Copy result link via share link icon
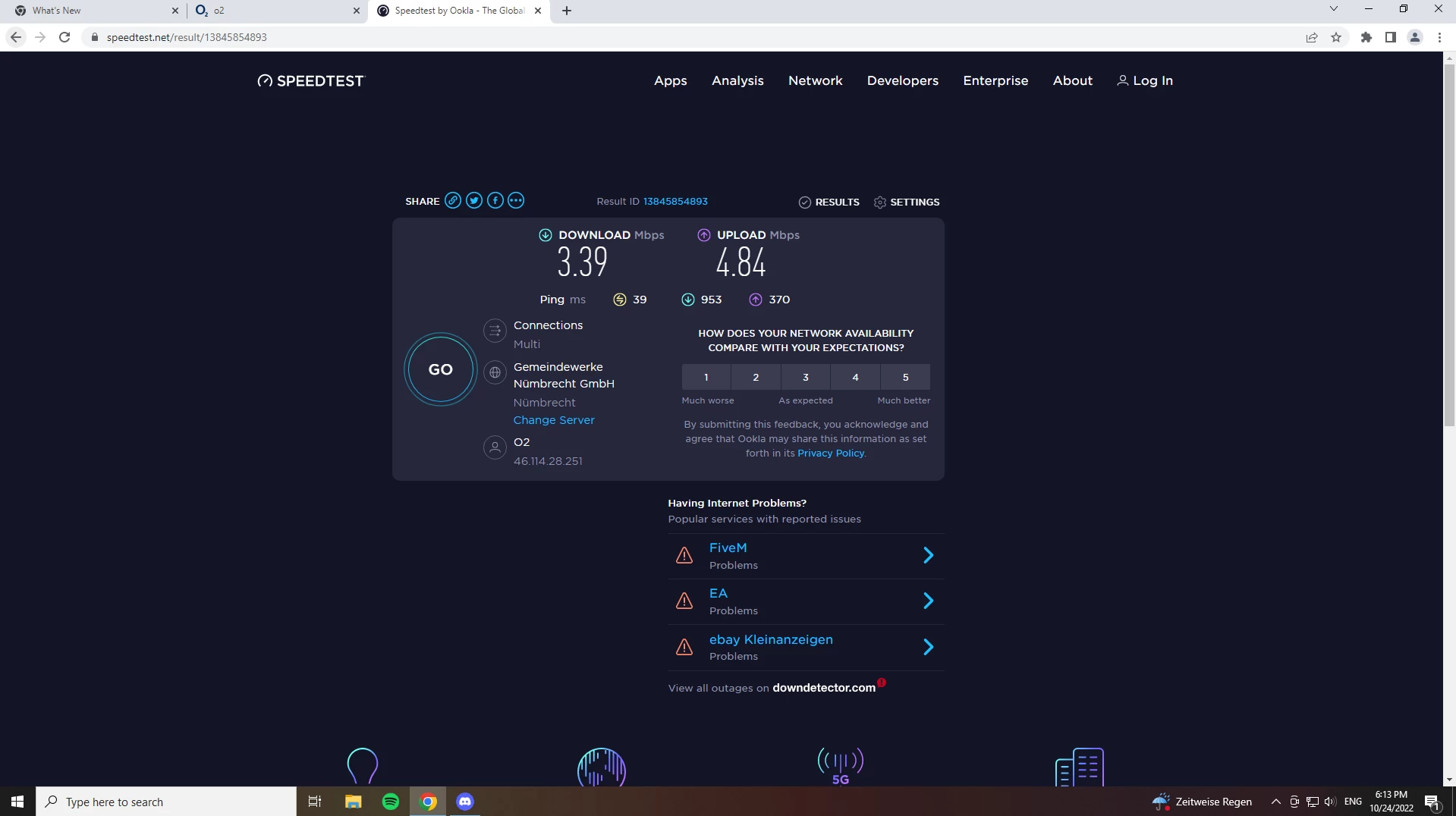 click(x=453, y=201)
